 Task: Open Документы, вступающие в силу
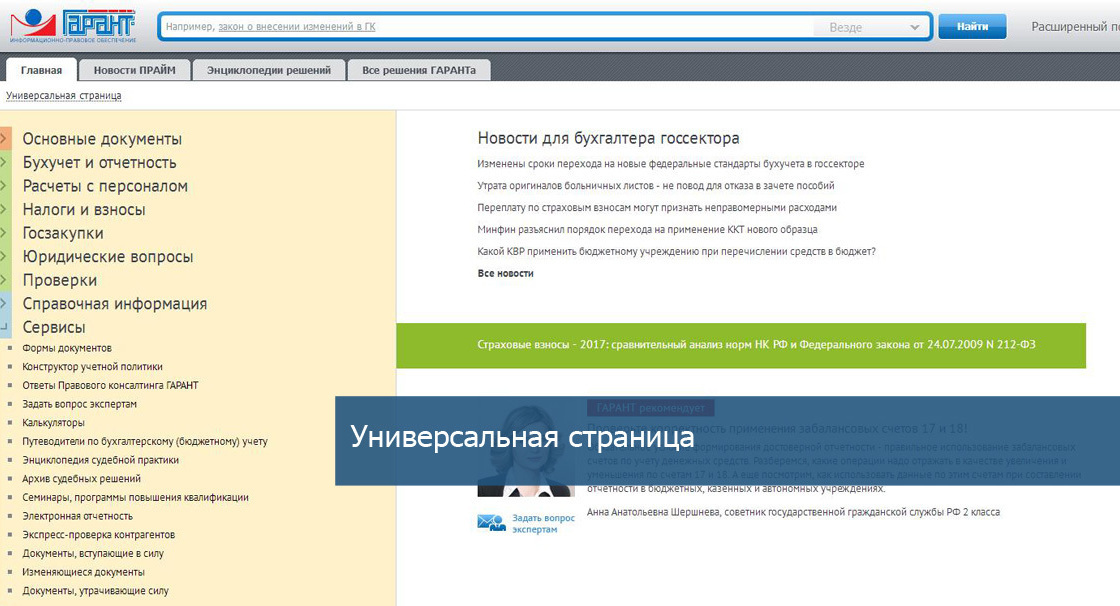coord(93,553)
